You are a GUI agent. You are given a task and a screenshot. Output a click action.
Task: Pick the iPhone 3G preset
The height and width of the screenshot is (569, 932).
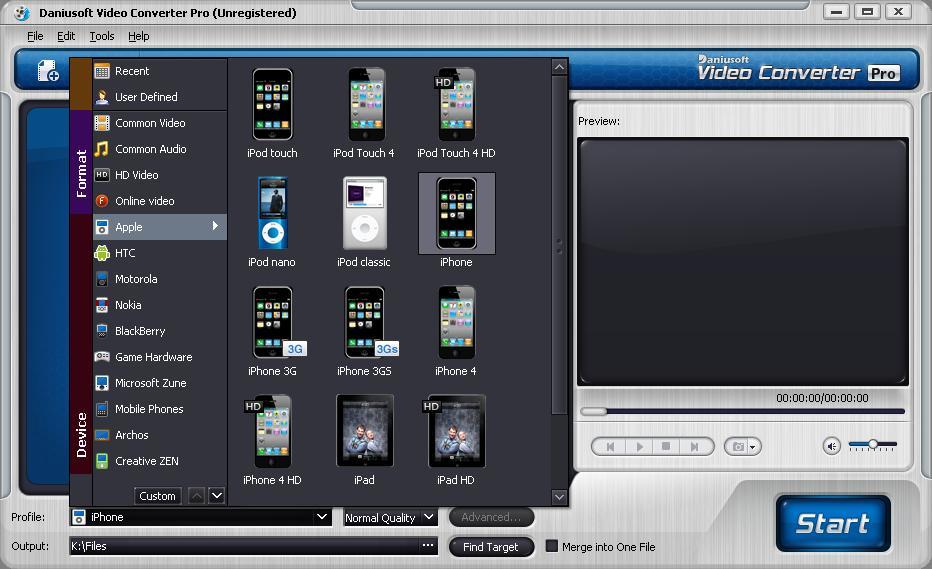click(272, 331)
